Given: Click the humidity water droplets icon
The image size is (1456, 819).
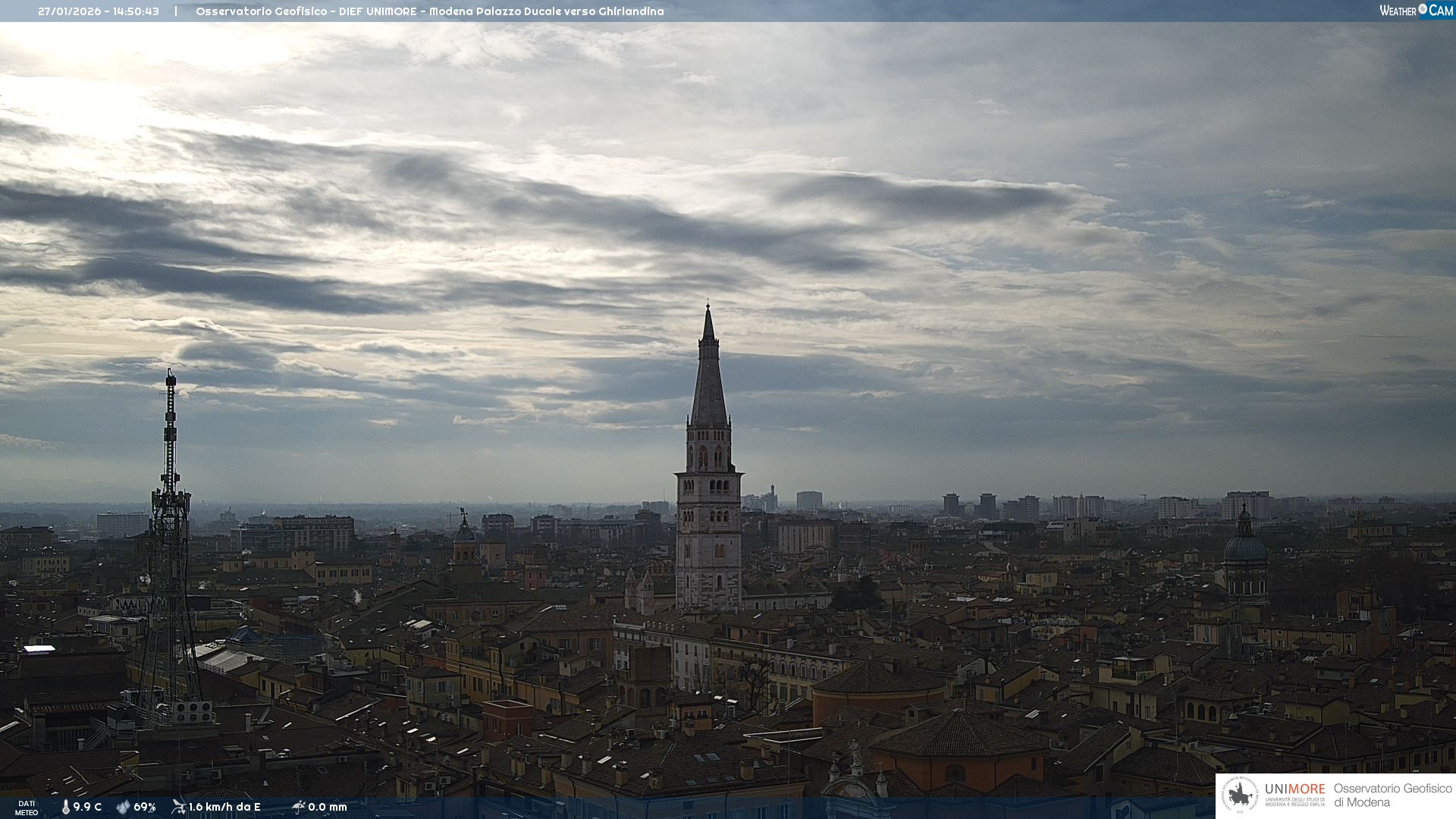Looking at the screenshot, I should (x=123, y=807).
